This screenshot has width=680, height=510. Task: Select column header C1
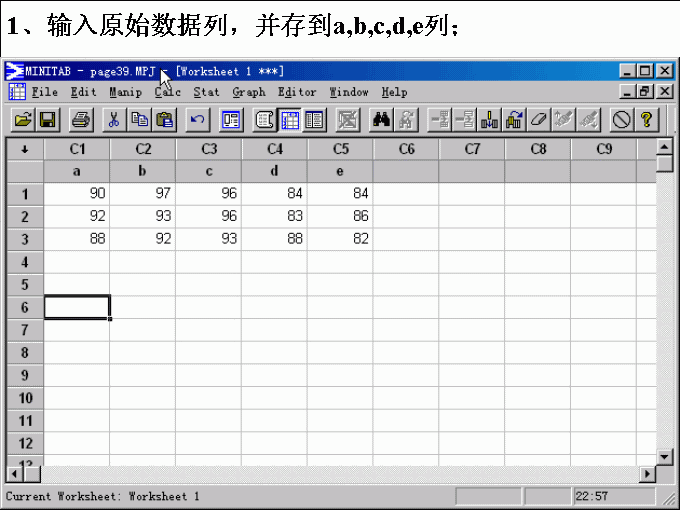click(x=77, y=149)
